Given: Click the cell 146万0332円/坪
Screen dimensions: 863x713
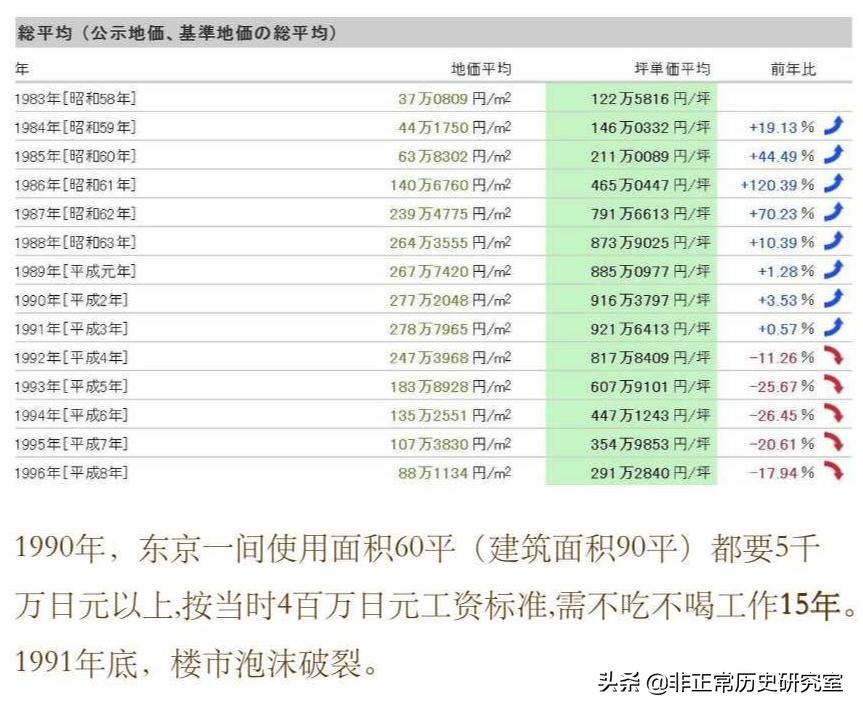Looking at the screenshot, I should (650, 127).
